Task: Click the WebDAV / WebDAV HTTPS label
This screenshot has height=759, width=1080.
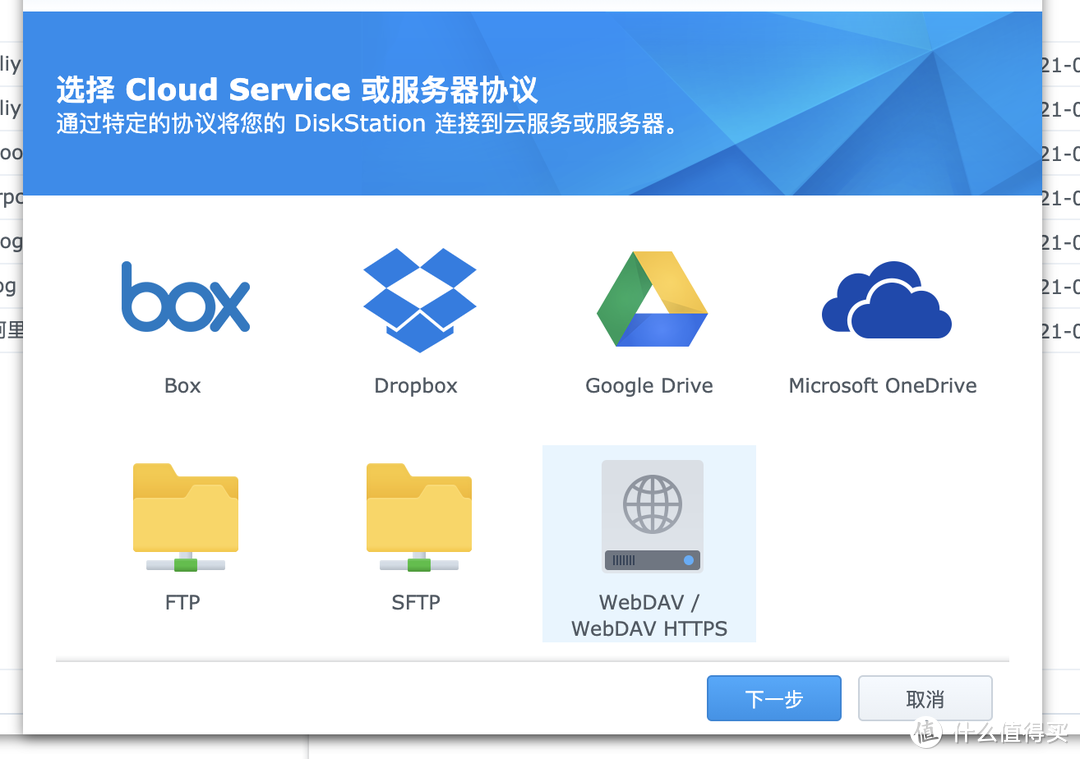Action: [x=649, y=615]
